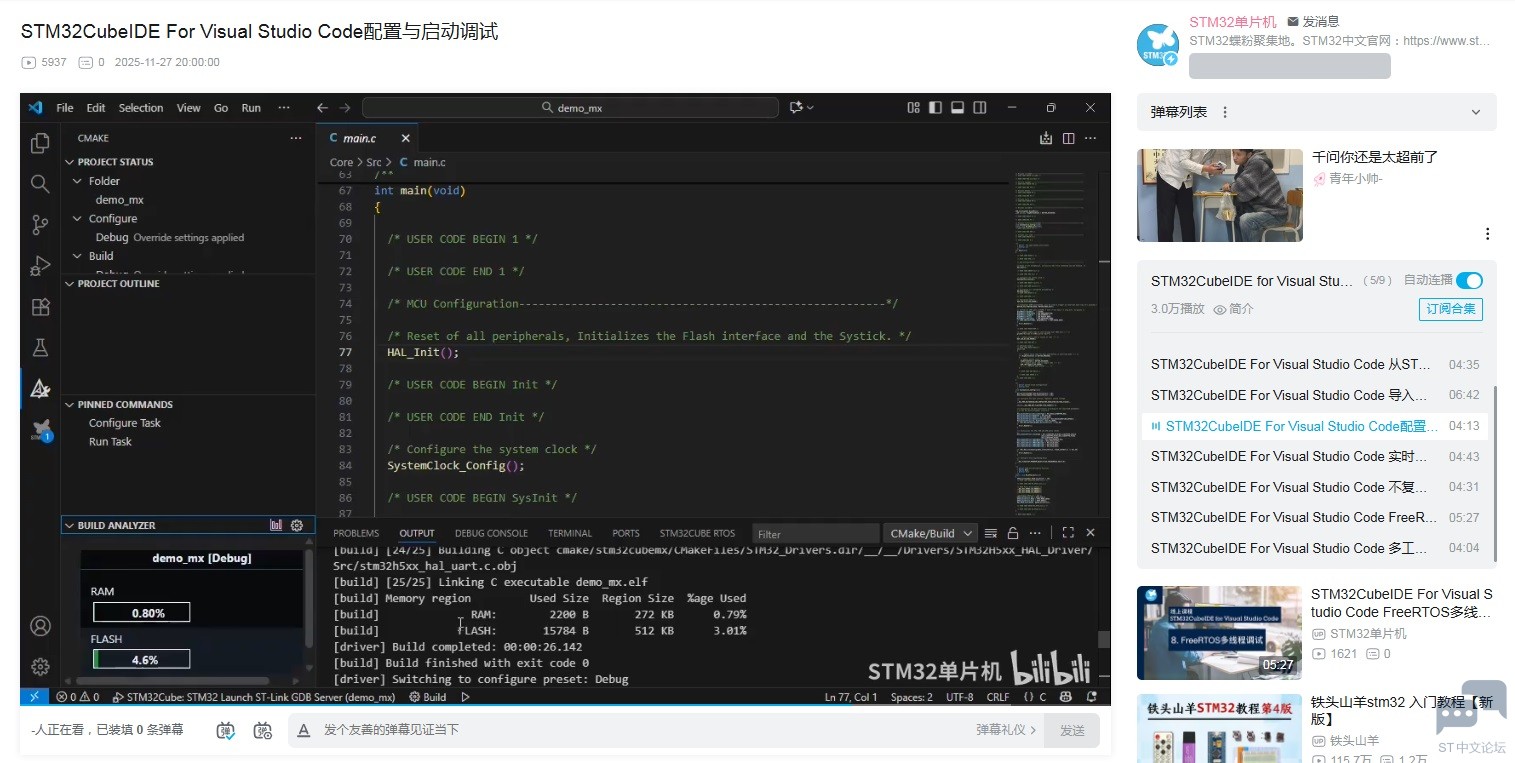Open the Testing flask view

click(x=40, y=348)
